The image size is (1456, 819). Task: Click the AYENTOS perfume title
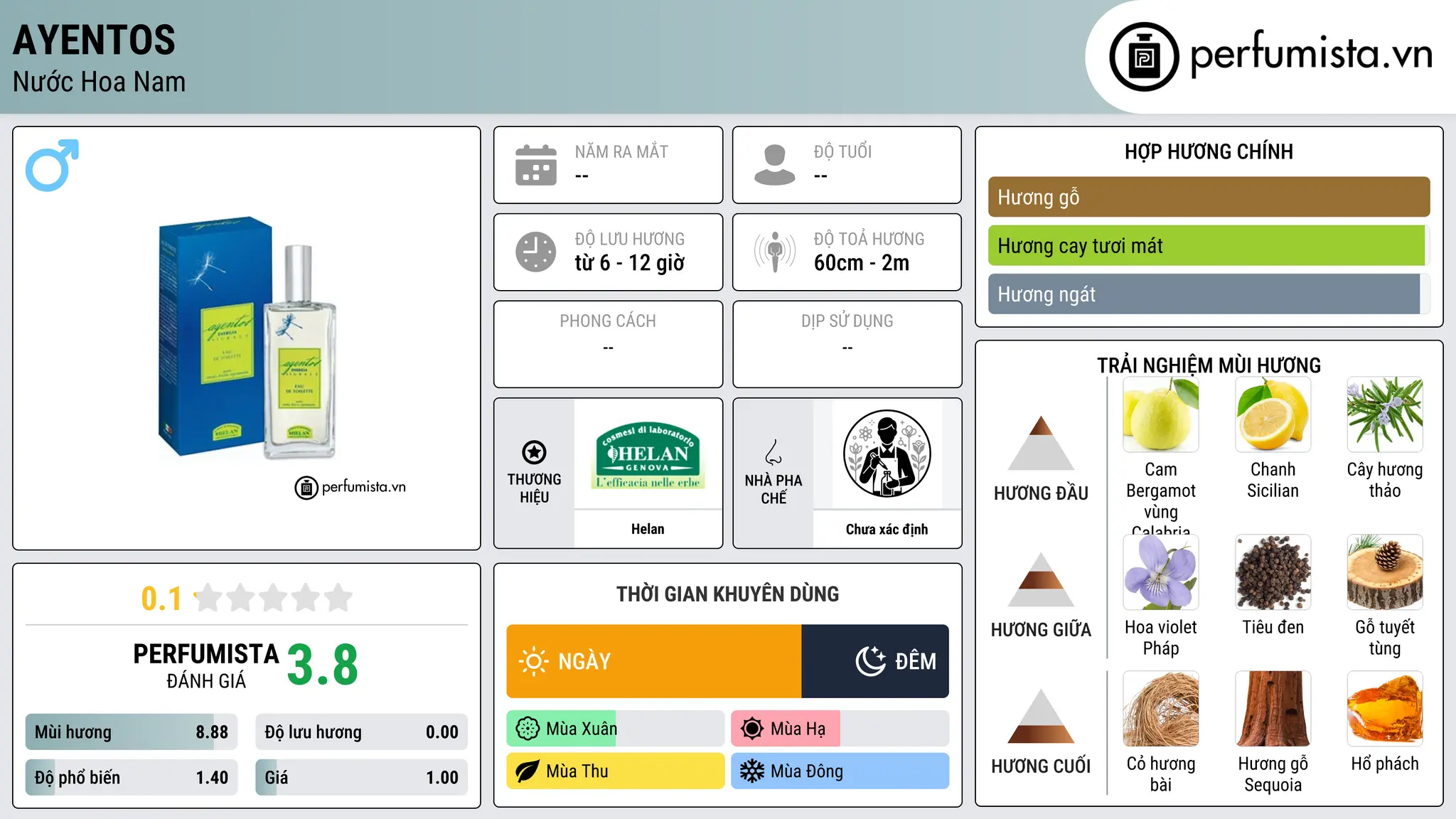(x=95, y=40)
